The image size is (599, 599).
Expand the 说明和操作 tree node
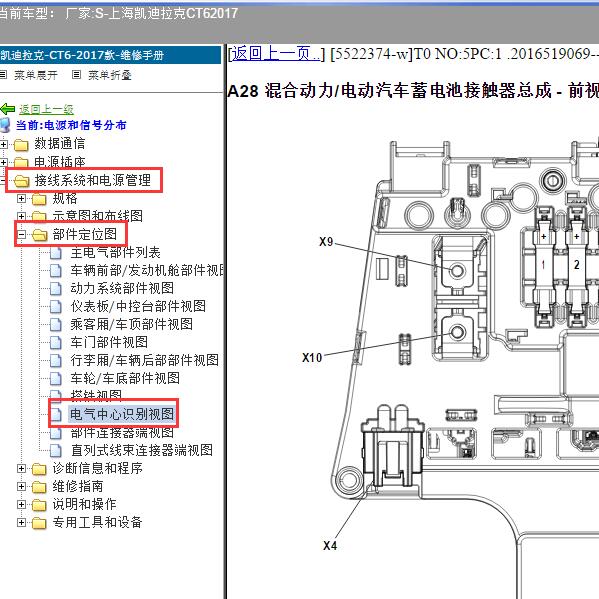21,504
